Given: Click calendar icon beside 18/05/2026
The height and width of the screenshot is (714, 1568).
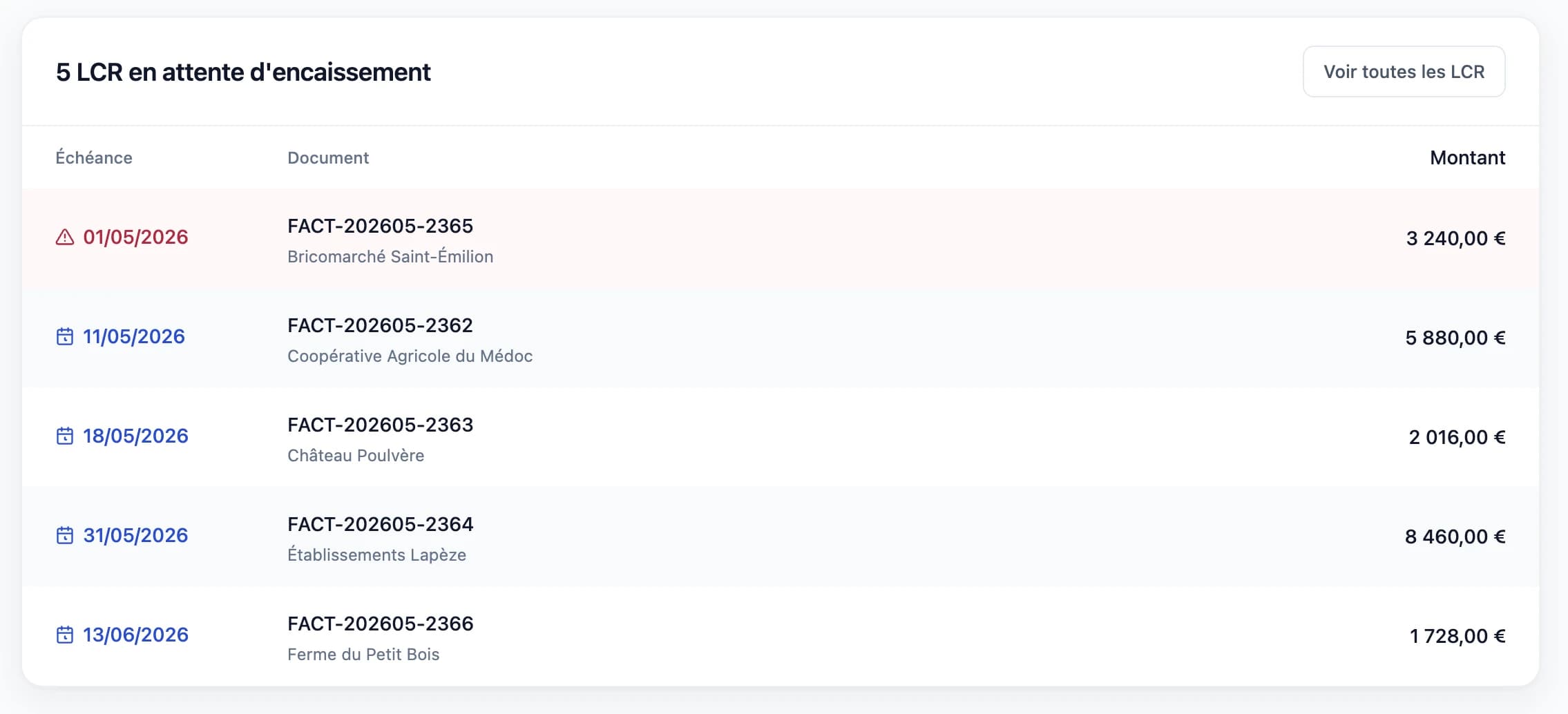Looking at the screenshot, I should tap(65, 436).
